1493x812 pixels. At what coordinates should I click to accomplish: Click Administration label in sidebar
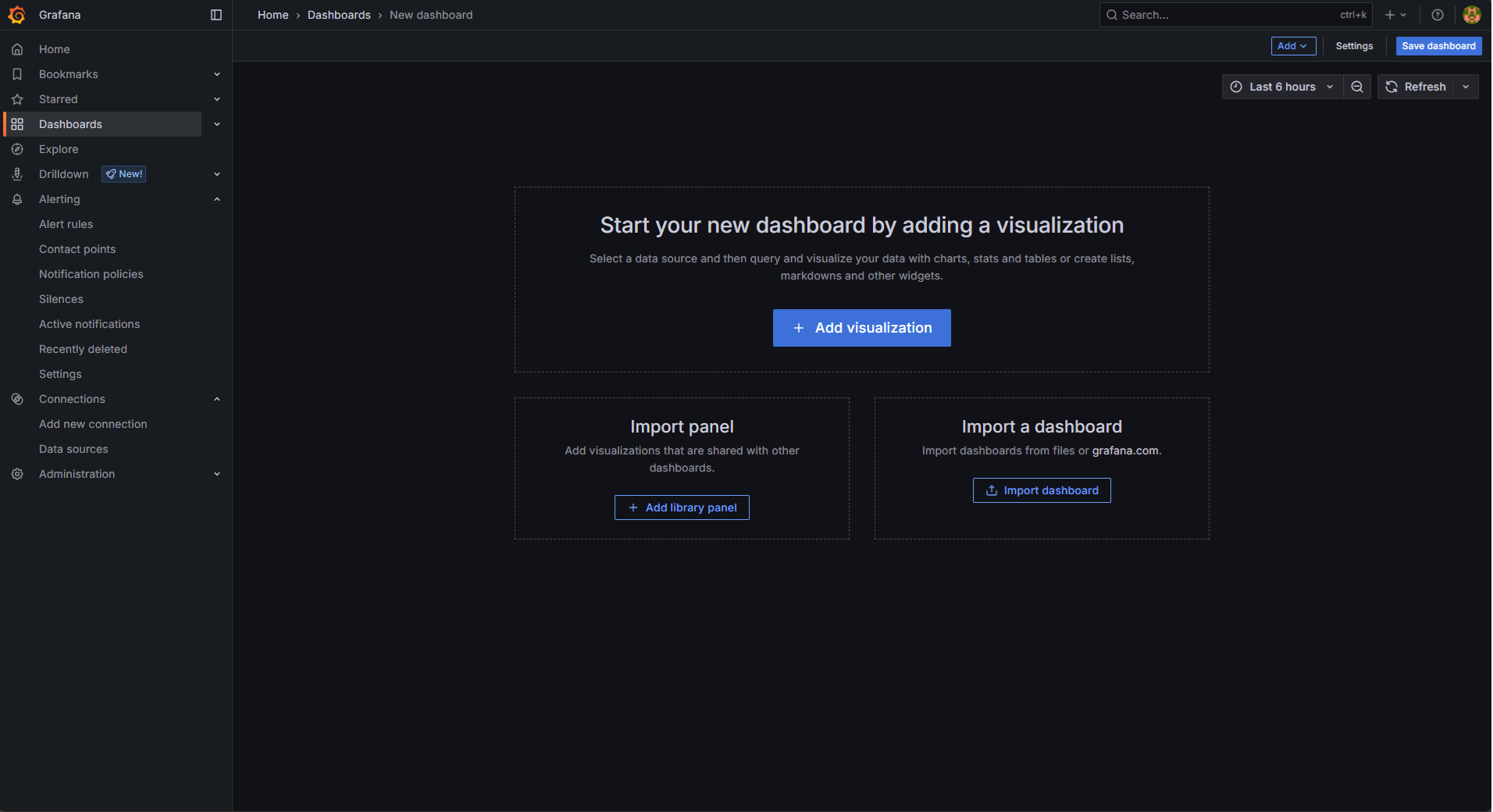(77, 474)
